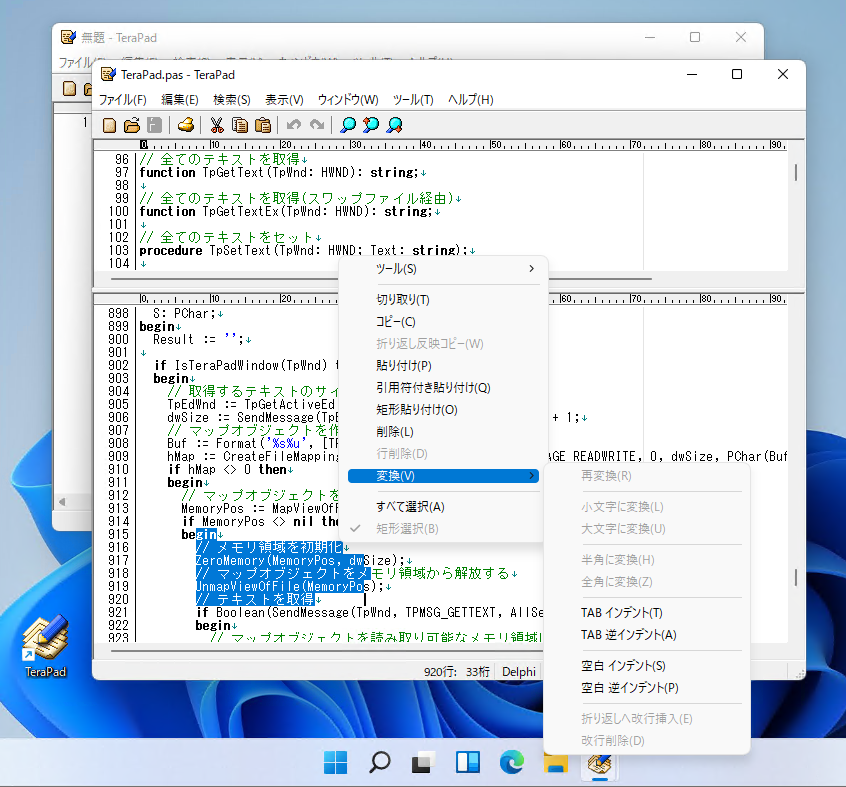
Task: Select 空白 逆インデント(P) from the submenu
Action: click(629, 688)
